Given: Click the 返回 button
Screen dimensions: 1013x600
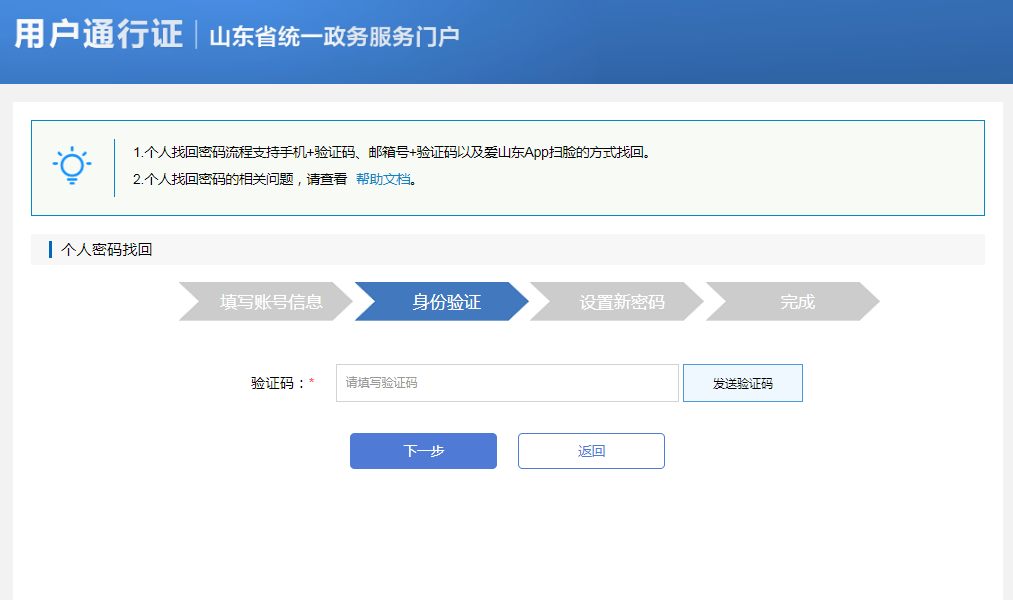Looking at the screenshot, I should coord(591,451).
